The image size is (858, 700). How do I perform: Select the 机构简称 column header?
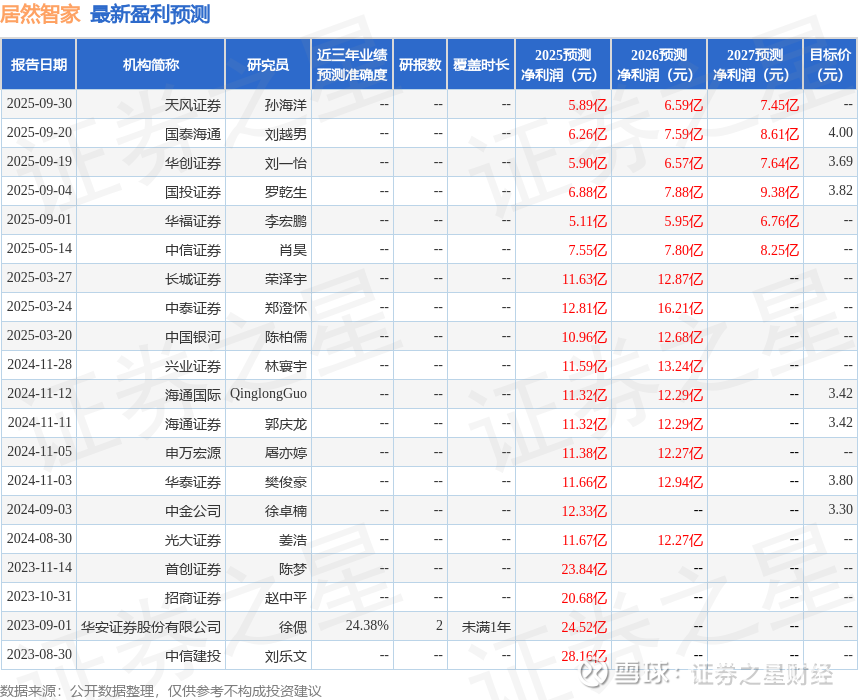pos(151,65)
